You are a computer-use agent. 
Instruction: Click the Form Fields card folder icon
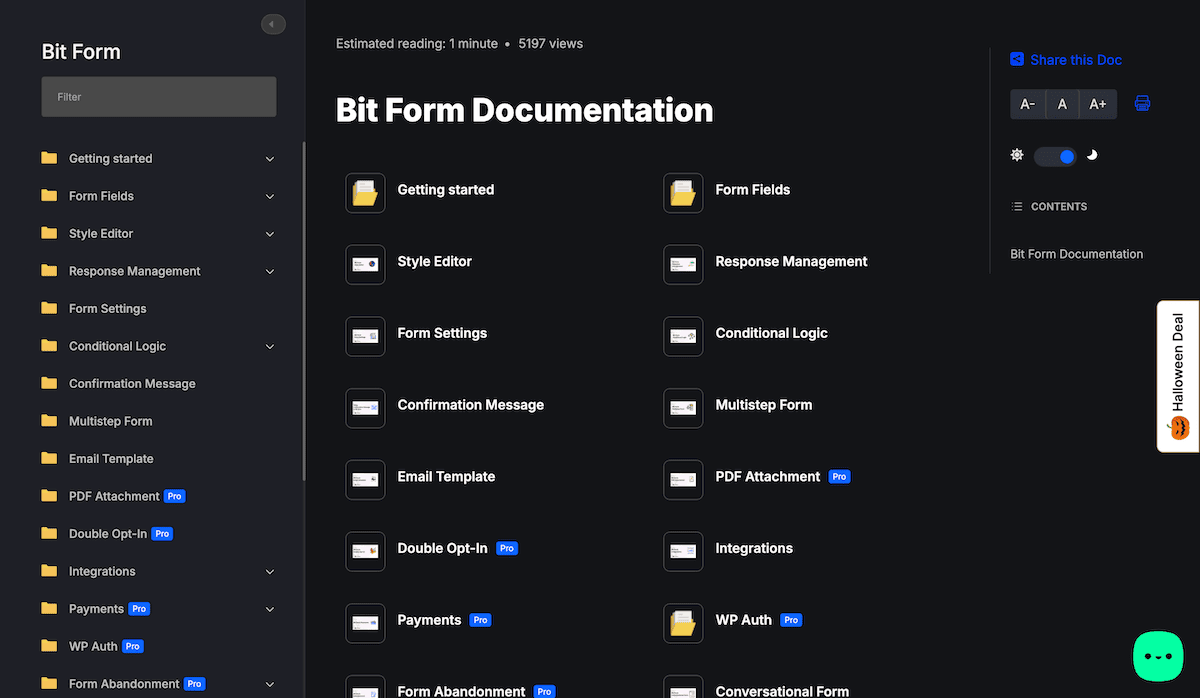683,193
